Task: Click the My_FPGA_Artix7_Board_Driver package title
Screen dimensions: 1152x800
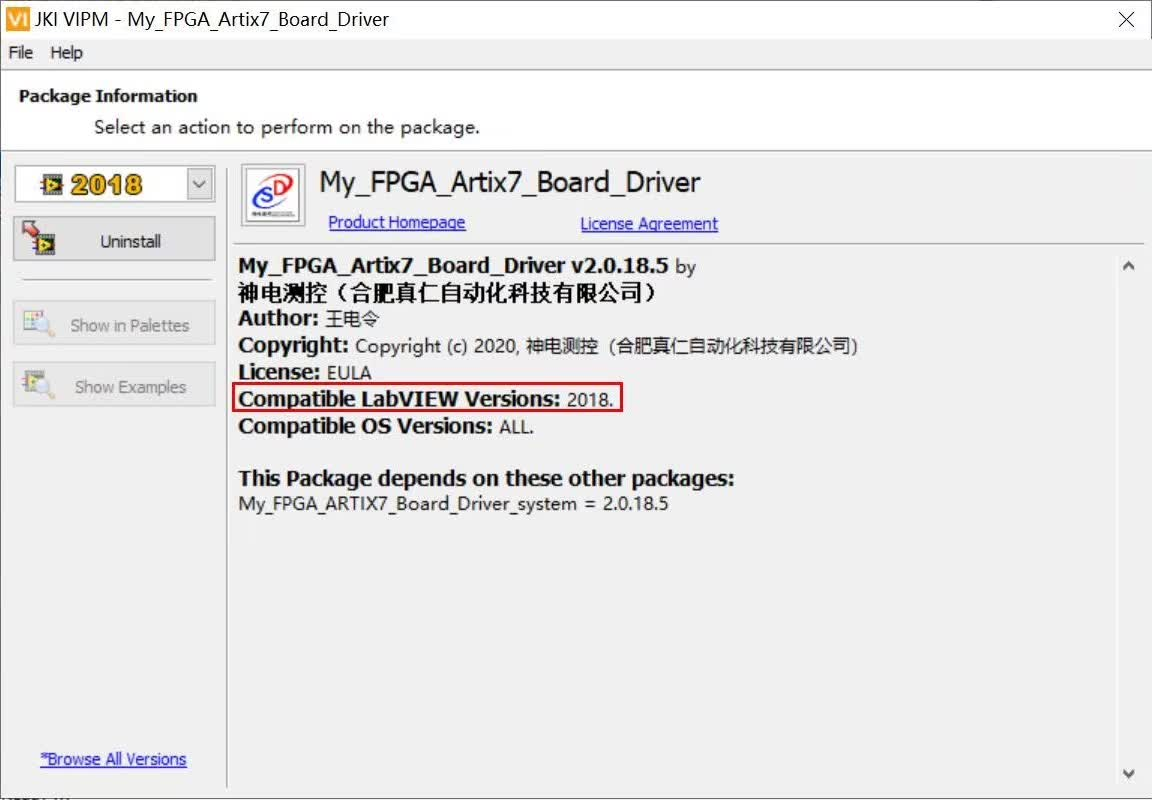Action: 509,182
